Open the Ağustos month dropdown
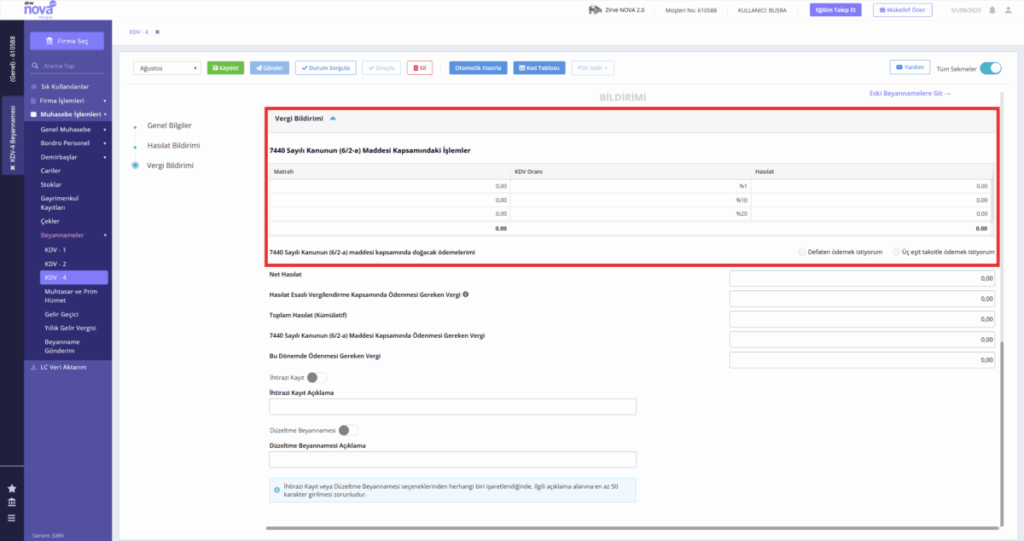The image size is (1024, 541). [167, 68]
